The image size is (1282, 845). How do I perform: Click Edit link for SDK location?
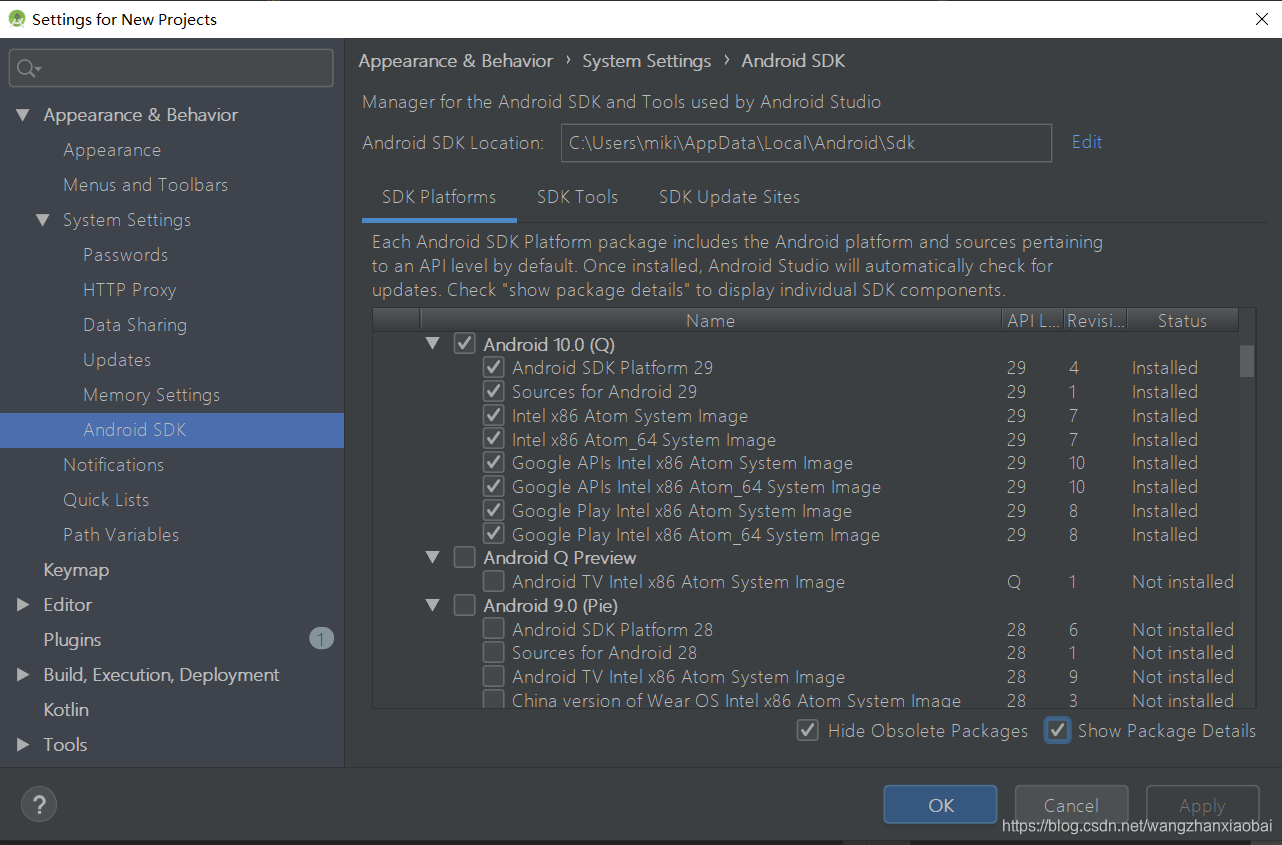point(1087,142)
